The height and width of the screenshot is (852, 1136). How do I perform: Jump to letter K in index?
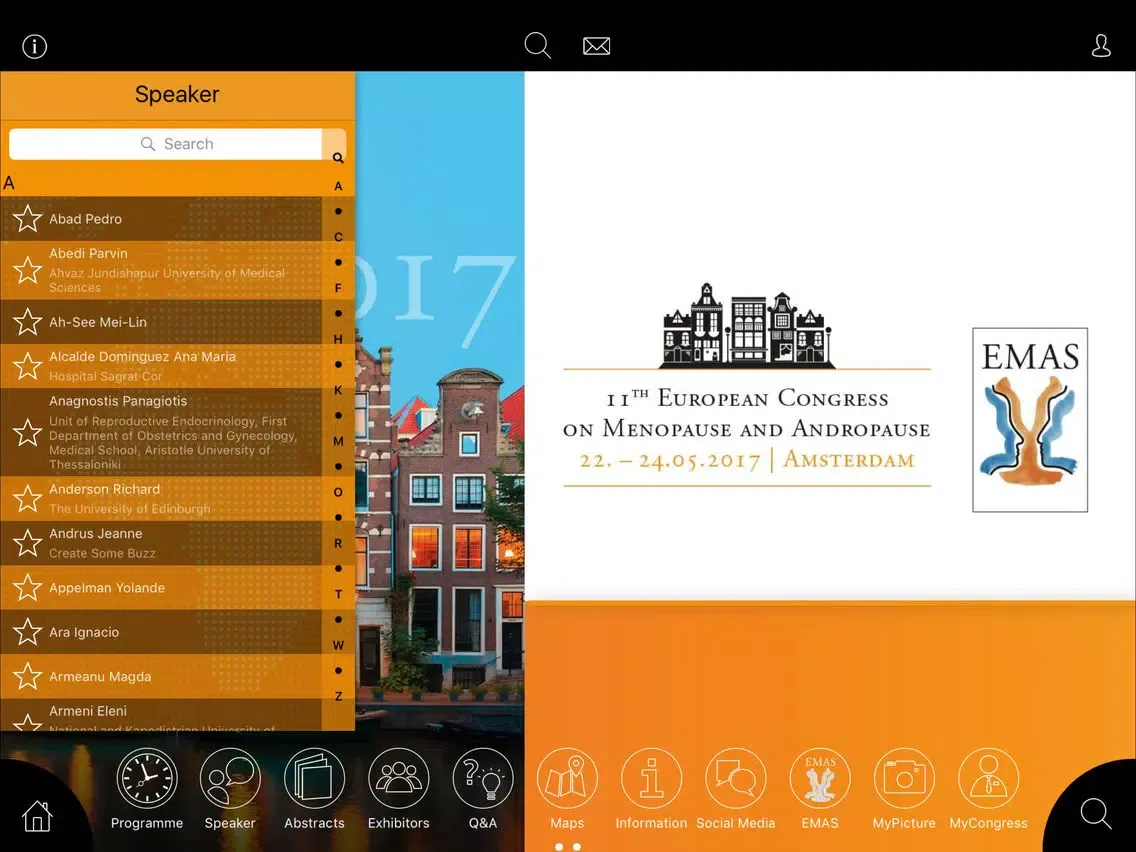[x=338, y=390]
